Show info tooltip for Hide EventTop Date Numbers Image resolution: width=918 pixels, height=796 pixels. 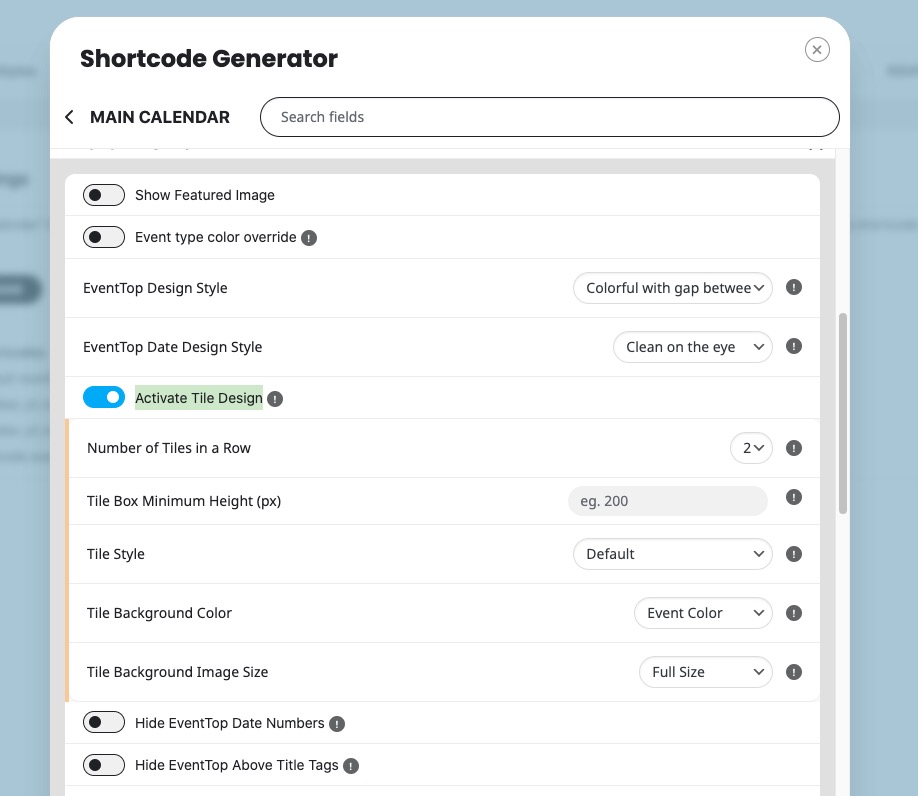click(337, 724)
